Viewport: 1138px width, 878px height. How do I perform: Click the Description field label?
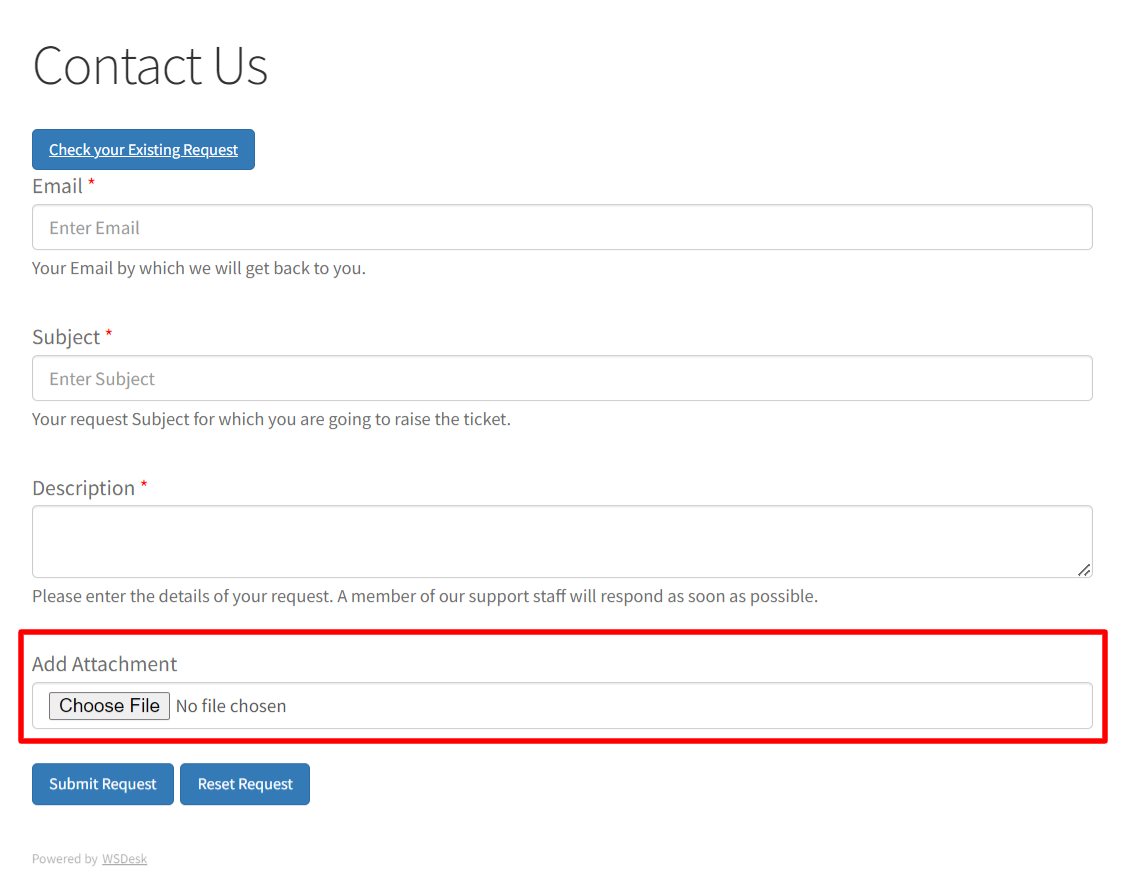83,488
